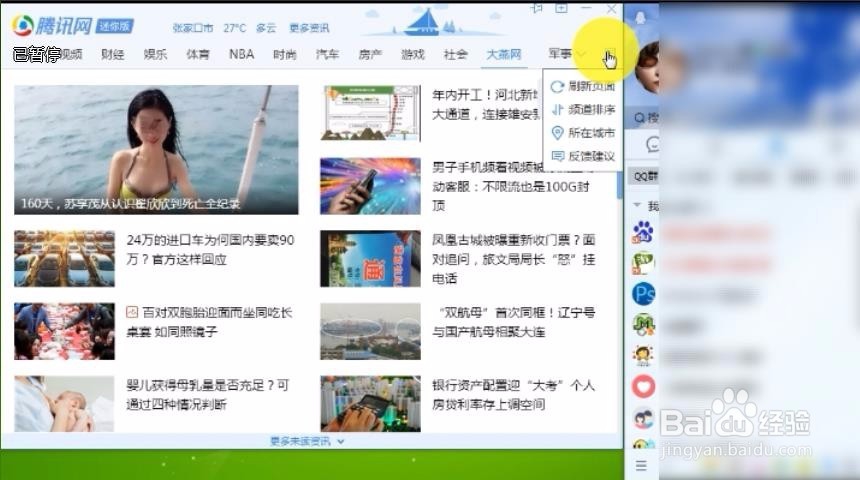Open the long table banquet thumbnail
860x480 pixels.
pyautogui.click(x=64, y=331)
